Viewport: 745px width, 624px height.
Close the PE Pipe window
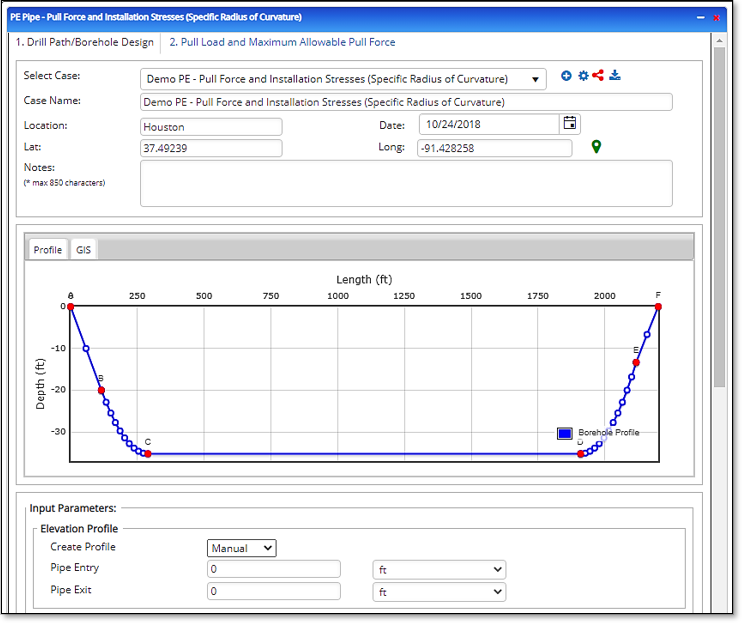coord(716,17)
